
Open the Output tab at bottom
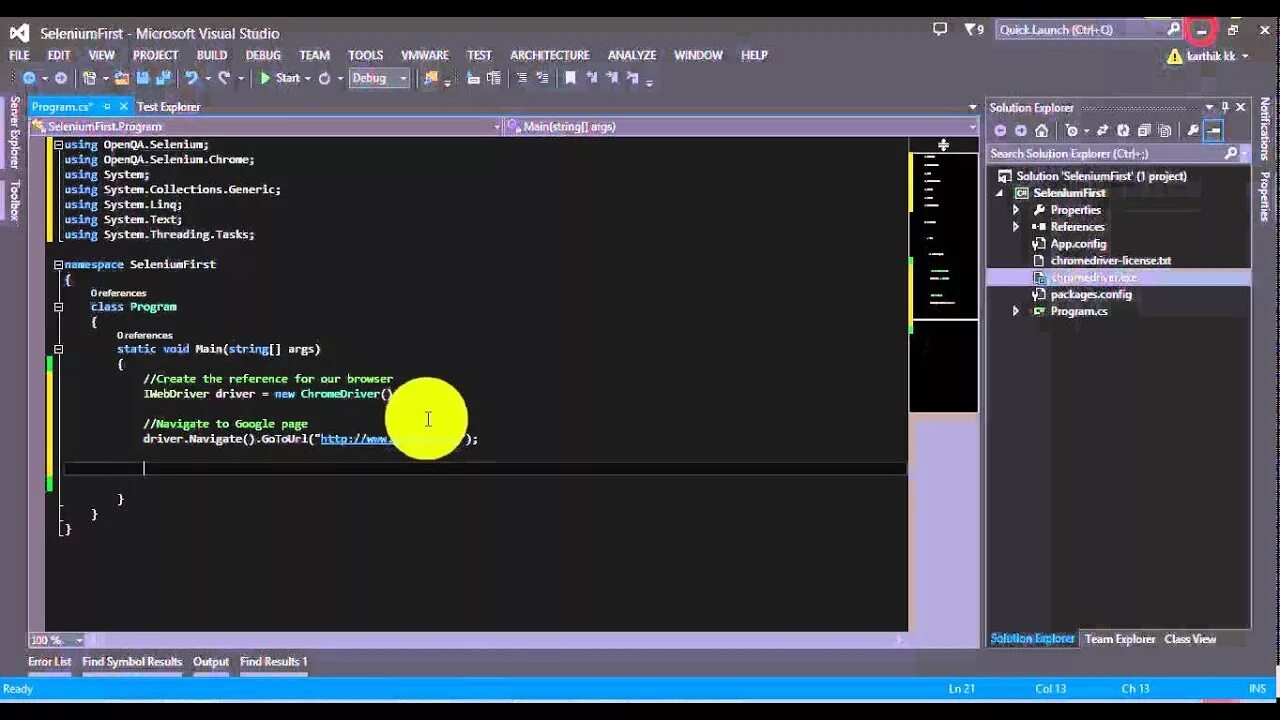coord(211,661)
